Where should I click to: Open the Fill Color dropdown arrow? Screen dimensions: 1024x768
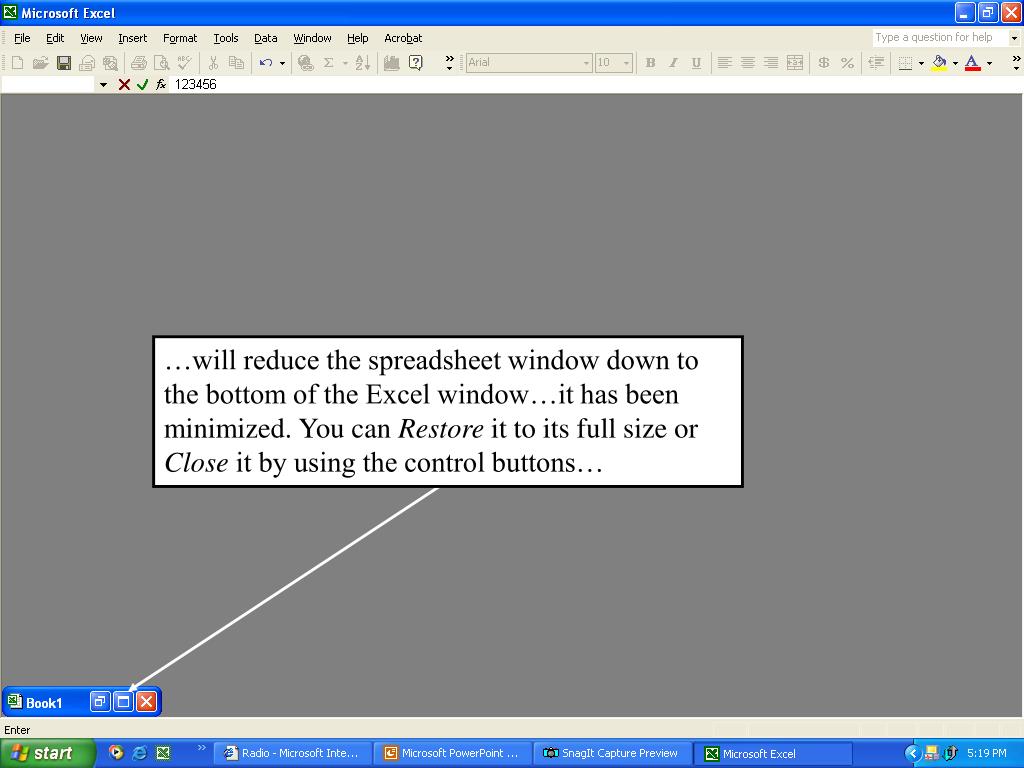tap(955, 63)
